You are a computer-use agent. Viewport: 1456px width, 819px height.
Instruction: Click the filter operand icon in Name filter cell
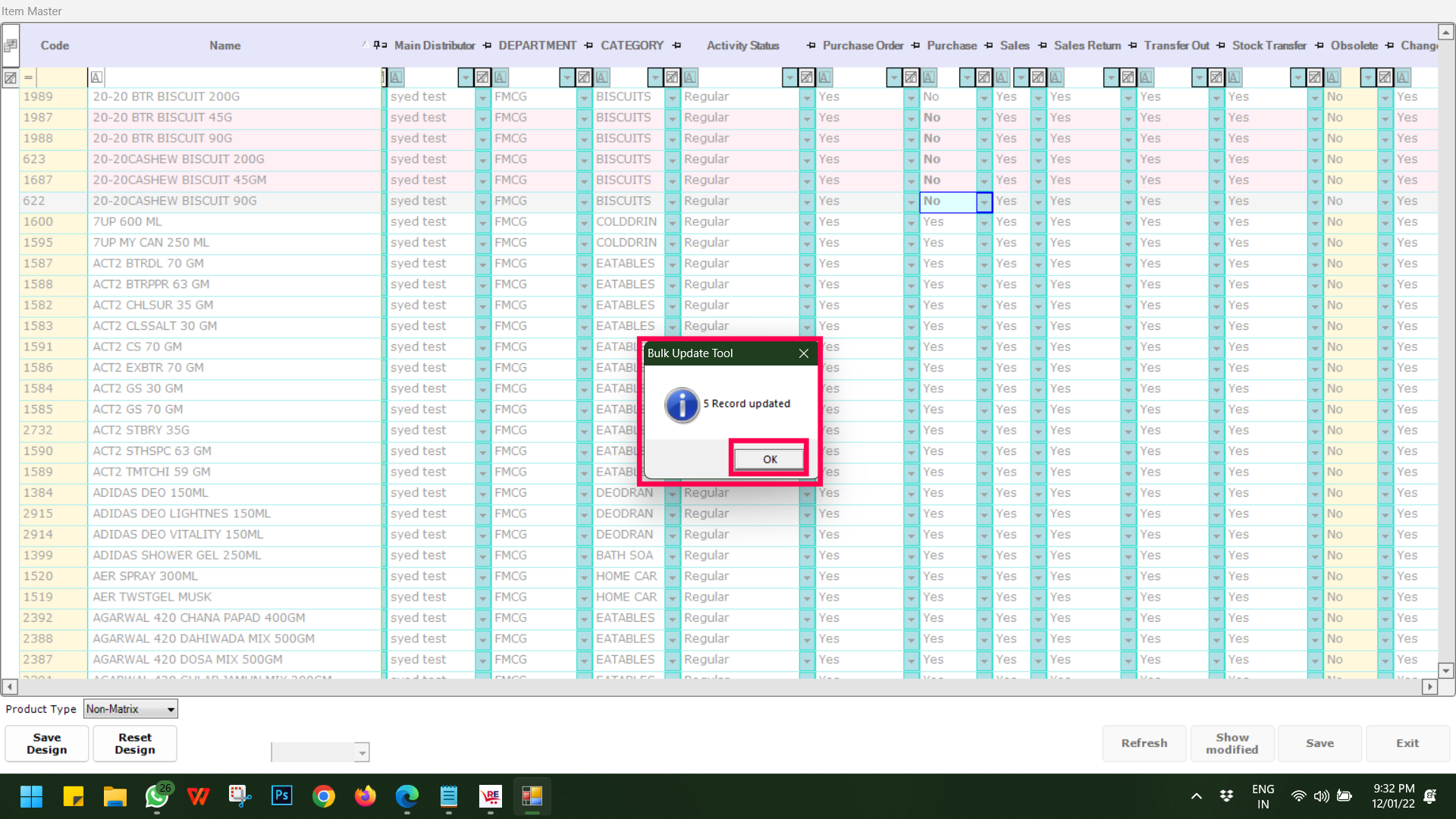pyautogui.click(x=96, y=77)
